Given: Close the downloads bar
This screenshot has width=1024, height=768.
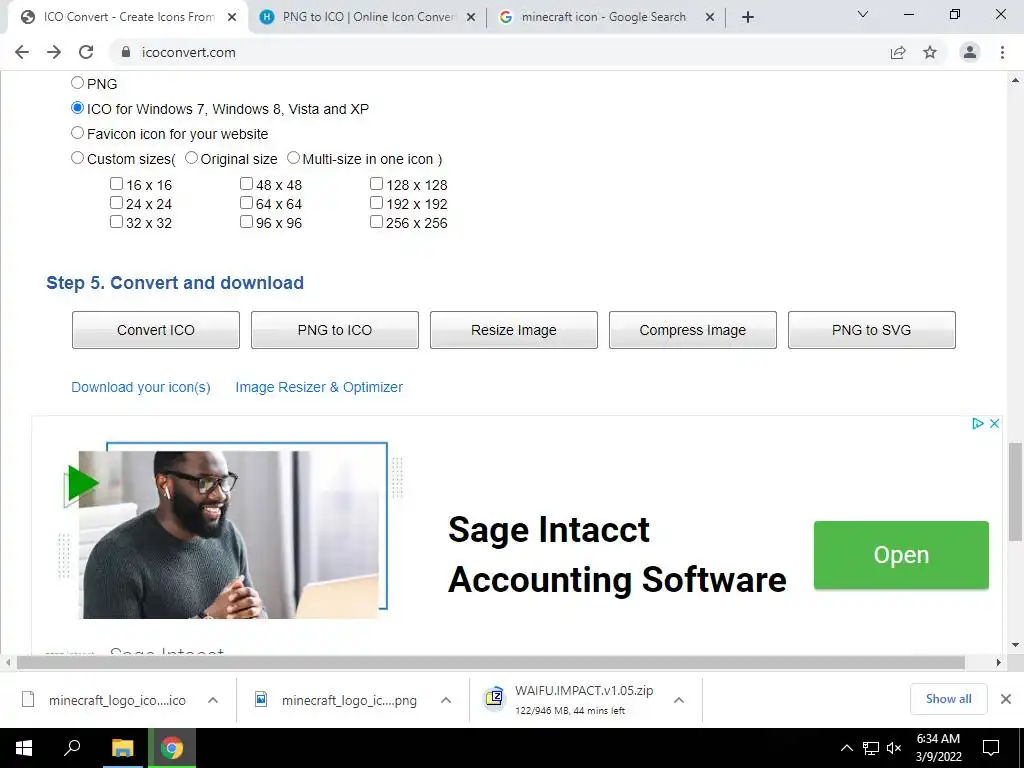Looking at the screenshot, I should point(1006,699).
